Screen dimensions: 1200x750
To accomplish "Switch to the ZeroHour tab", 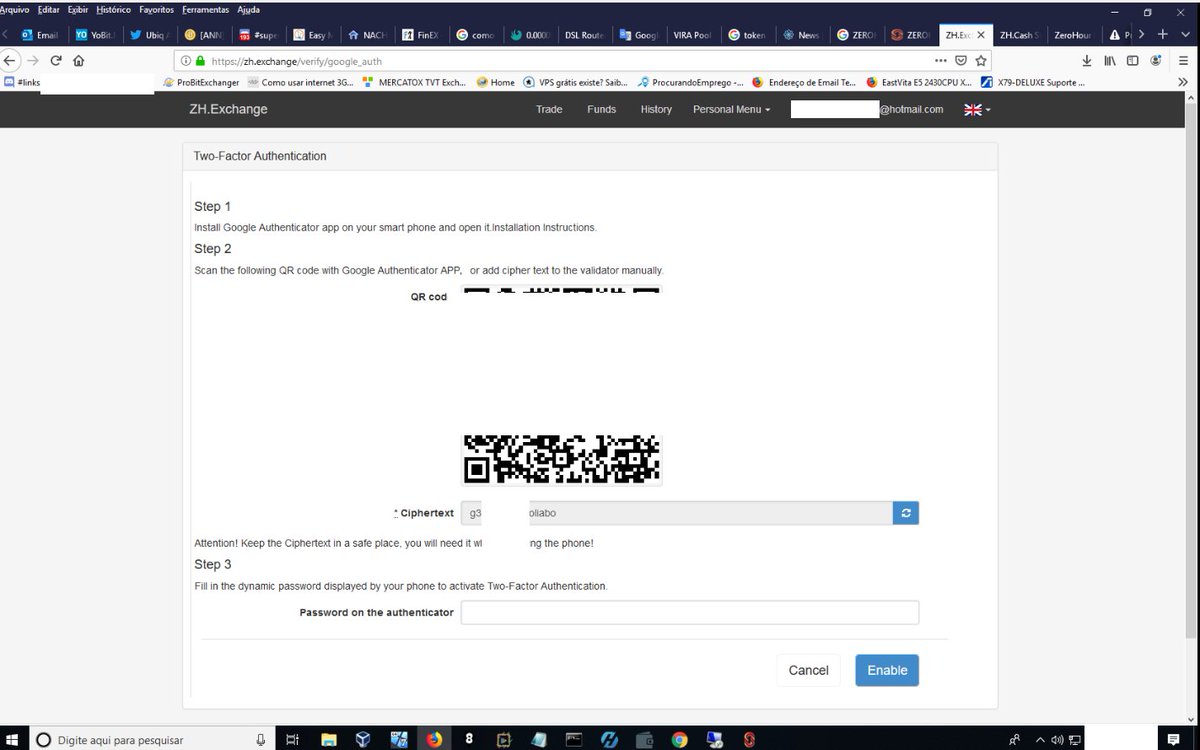I will tap(1072, 35).
